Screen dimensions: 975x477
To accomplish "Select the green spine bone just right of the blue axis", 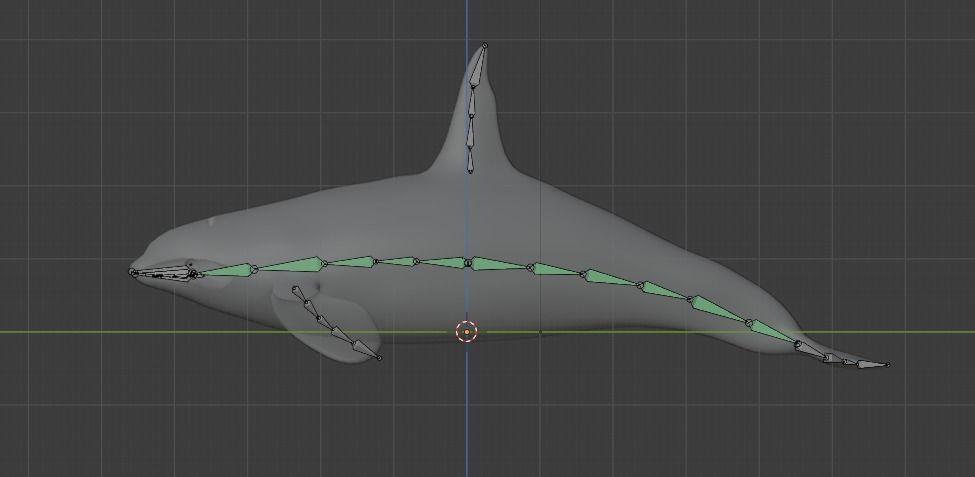I will point(499,264).
